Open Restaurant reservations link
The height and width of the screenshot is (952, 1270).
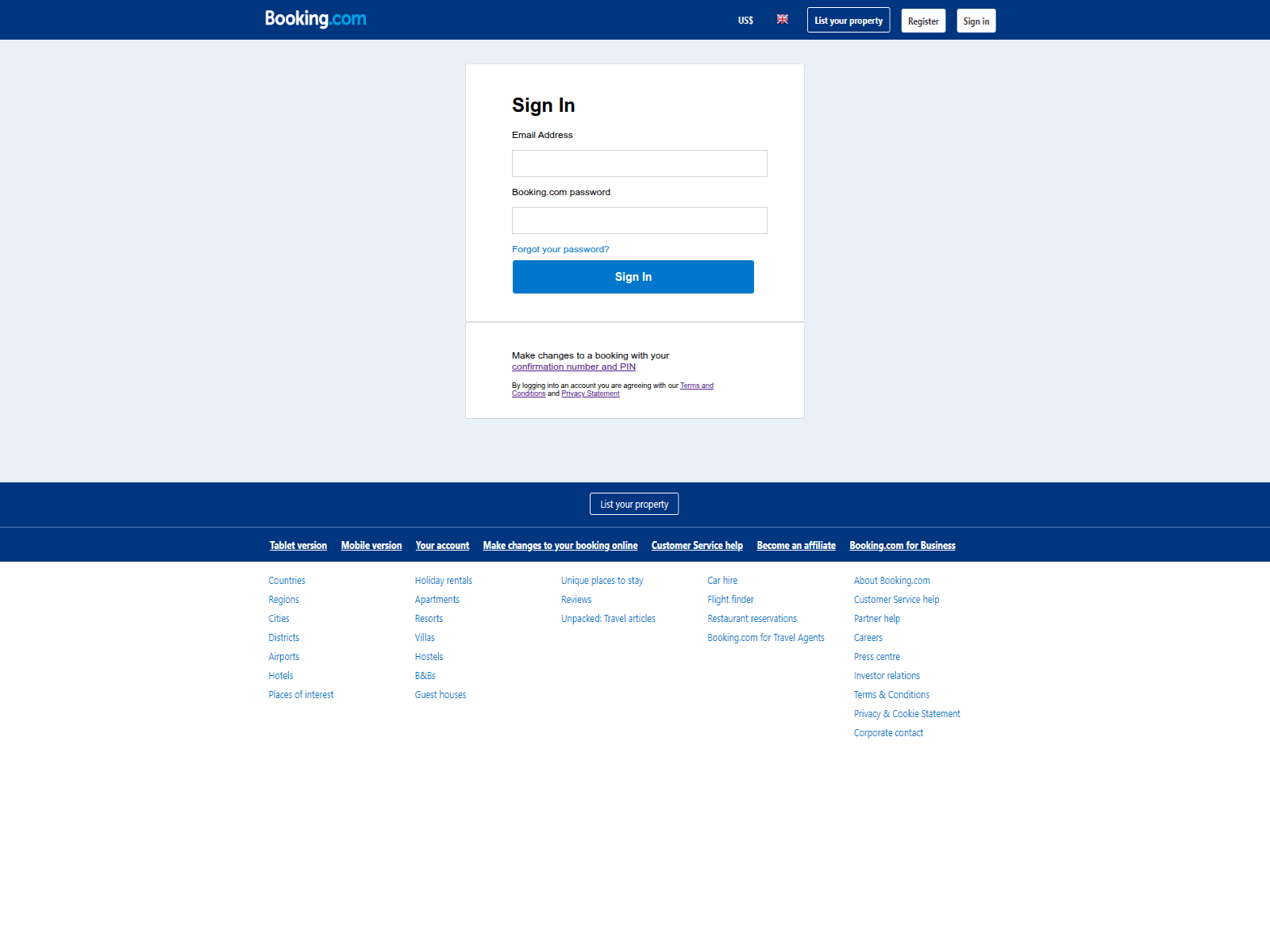tap(752, 619)
